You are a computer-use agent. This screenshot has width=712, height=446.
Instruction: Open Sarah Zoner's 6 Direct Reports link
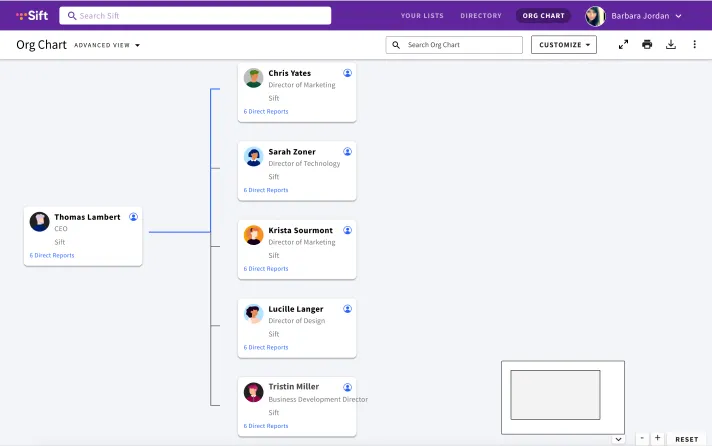pos(266,190)
